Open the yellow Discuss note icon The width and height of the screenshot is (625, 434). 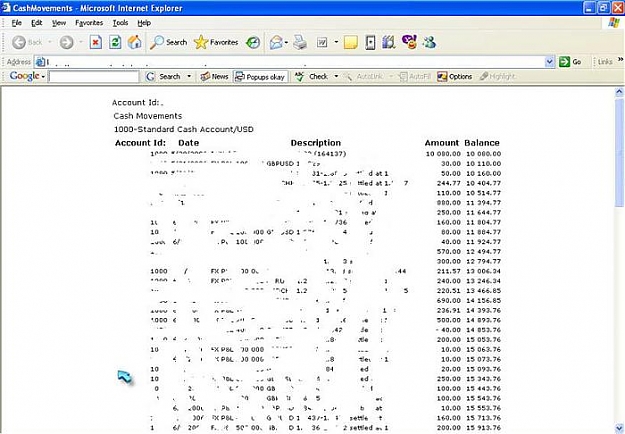point(350,42)
